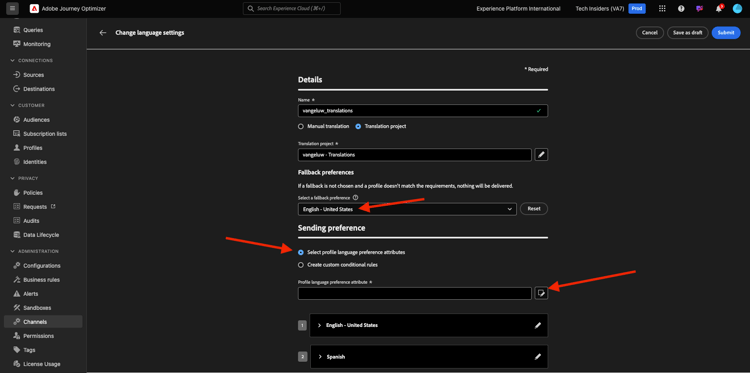The width and height of the screenshot is (750, 373).
Task: Click the Prod sandbox badge
Action: 637,9
